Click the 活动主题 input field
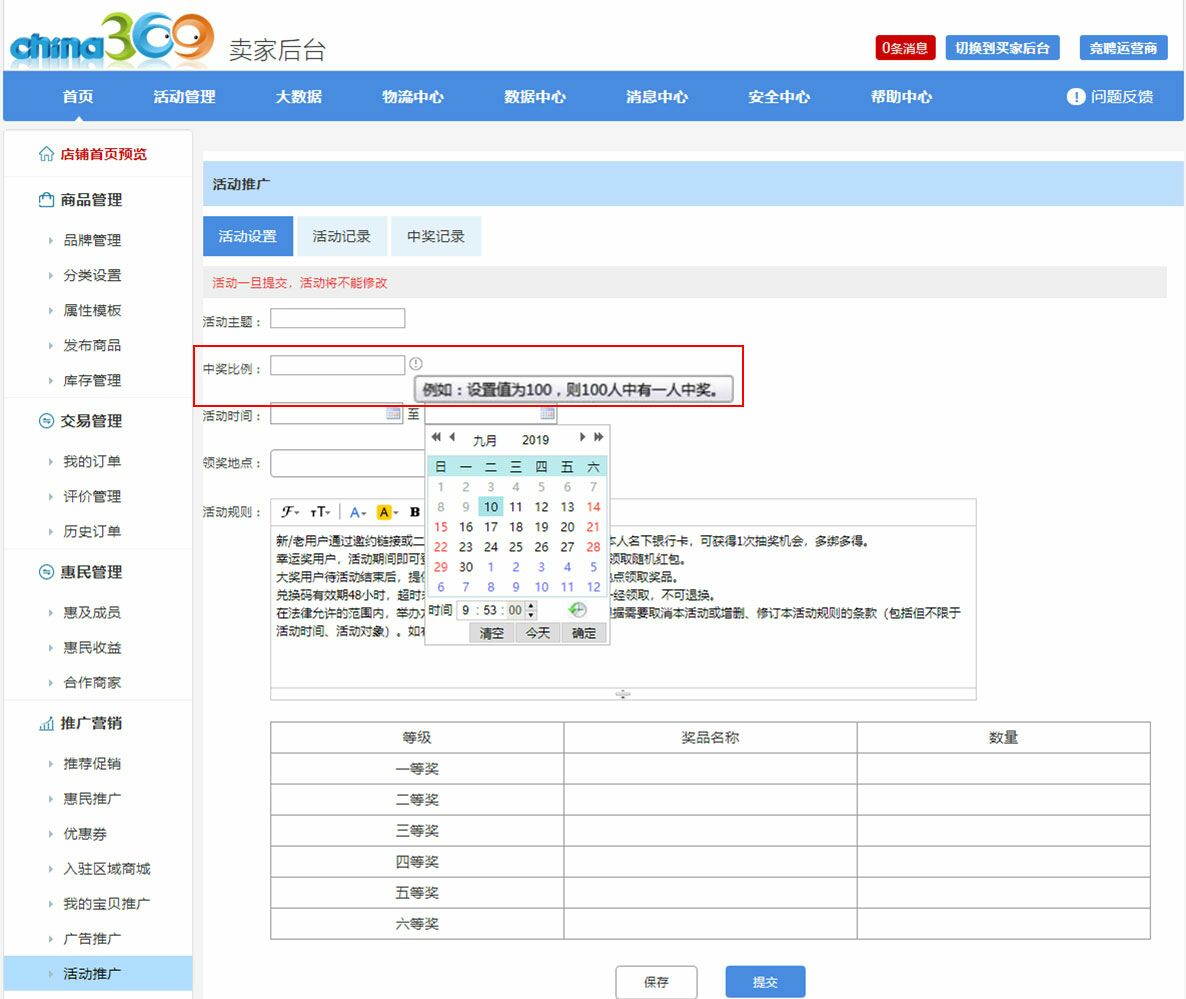This screenshot has width=1186, height=999. (x=337, y=319)
